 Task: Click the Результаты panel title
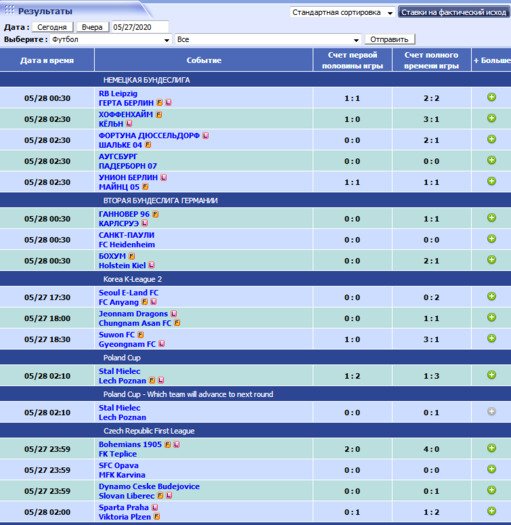pyautogui.click(x=45, y=11)
